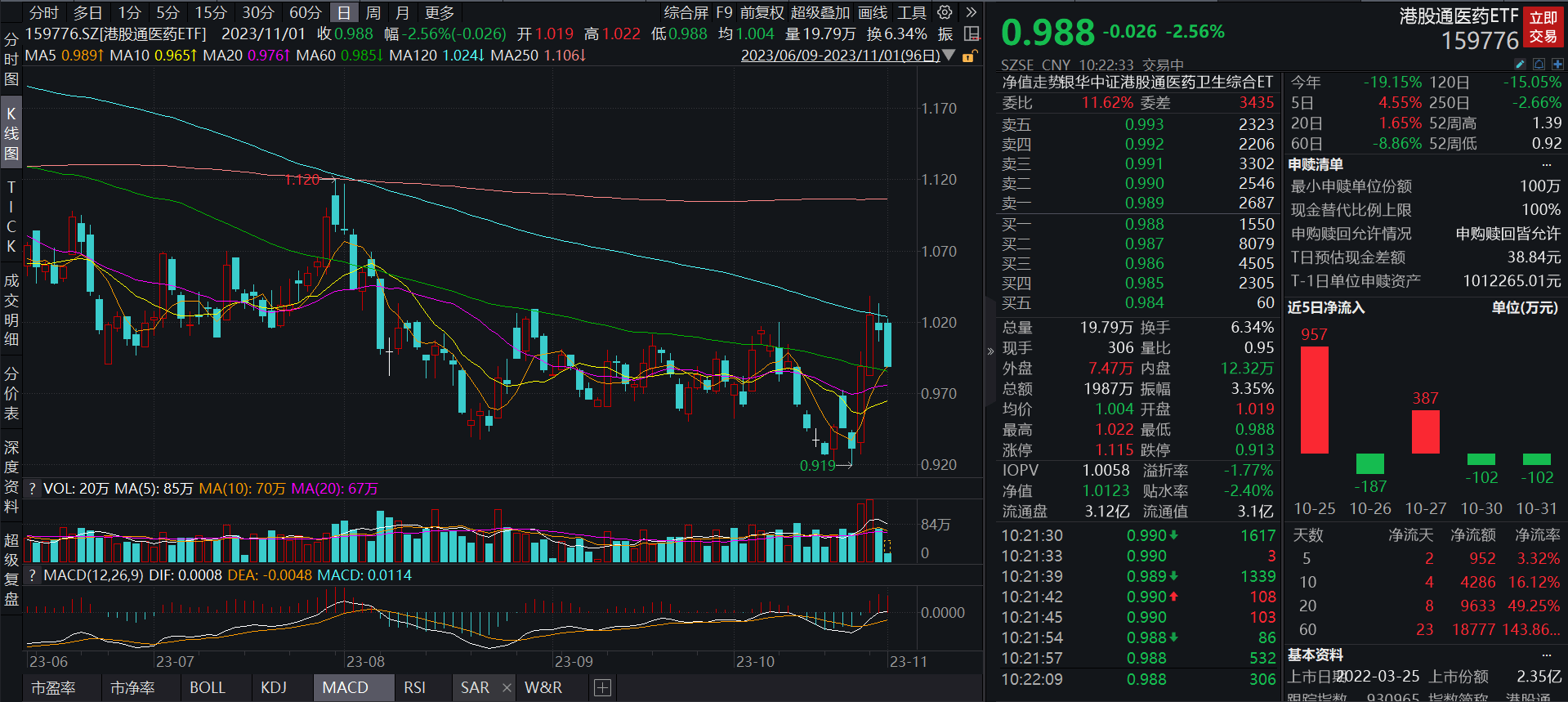The width and height of the screenshot is (1568, 702).
Task: Toggle 超级叠加 overlay mode
Action: coord(820,12)
